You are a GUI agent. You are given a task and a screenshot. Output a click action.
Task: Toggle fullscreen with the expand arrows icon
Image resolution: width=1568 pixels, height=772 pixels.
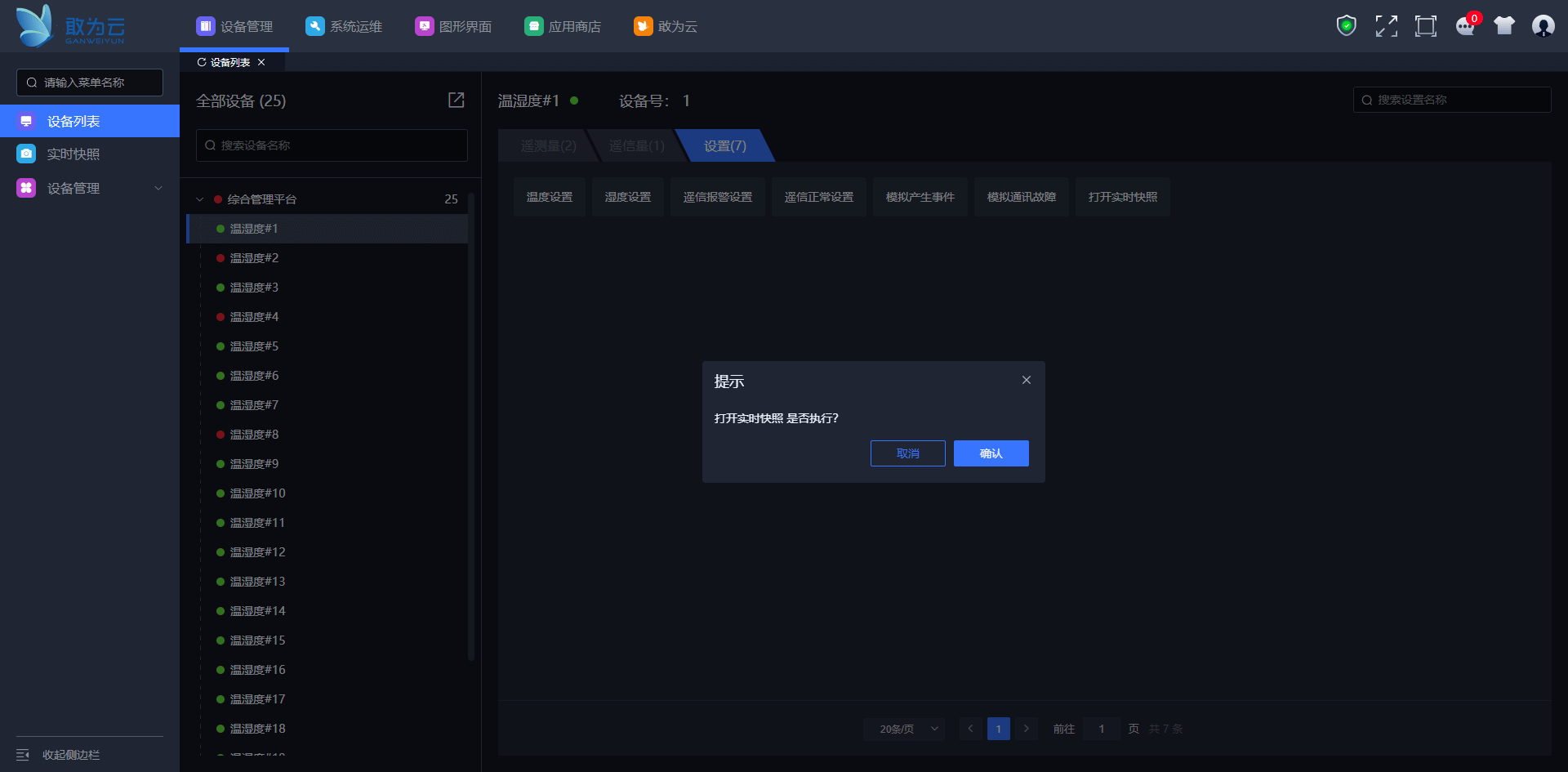tap(1386, 26)
